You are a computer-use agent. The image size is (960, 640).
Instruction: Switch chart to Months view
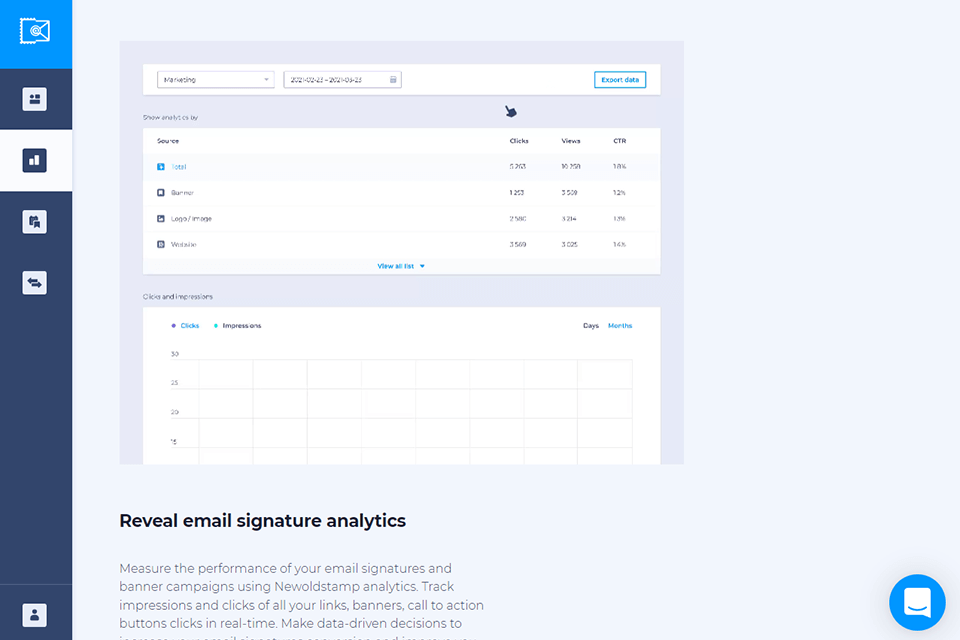(x=620, y=326)
